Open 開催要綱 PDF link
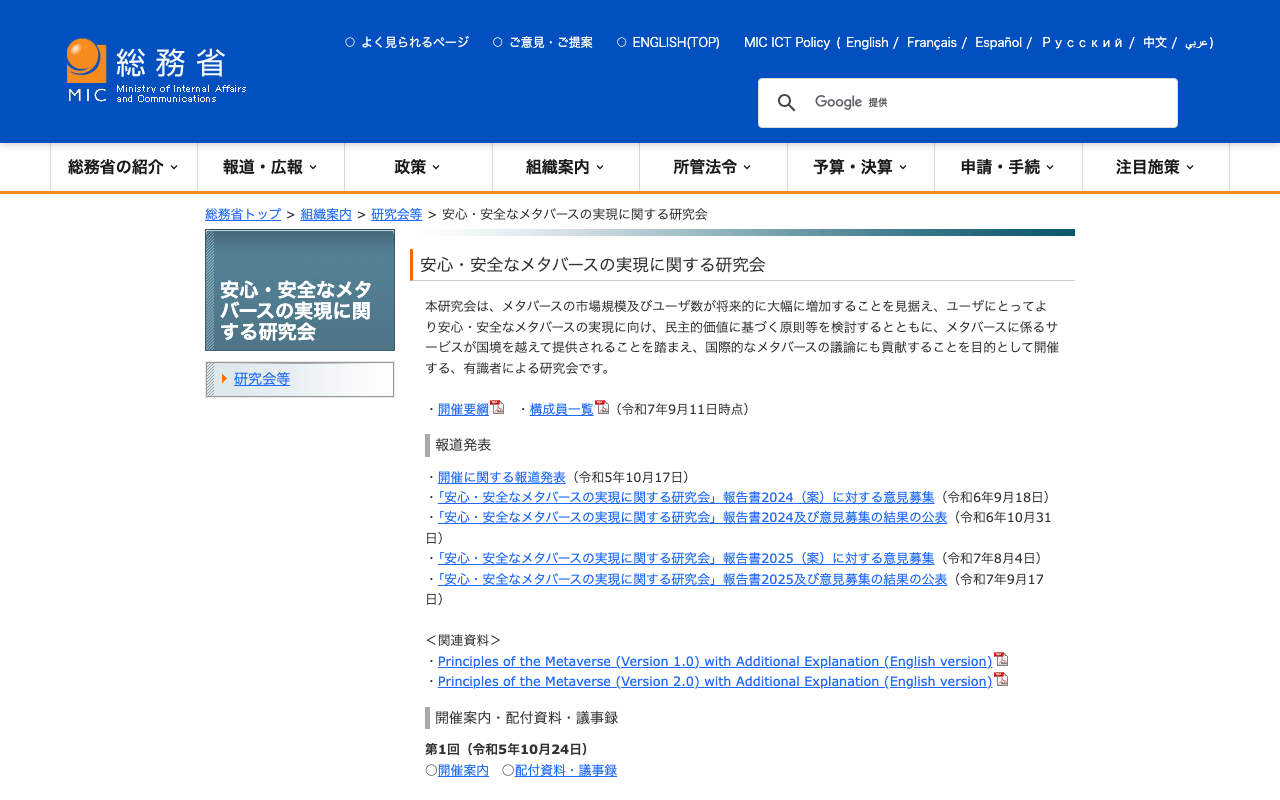This screenshot has height=800, width=1280. 463,409
